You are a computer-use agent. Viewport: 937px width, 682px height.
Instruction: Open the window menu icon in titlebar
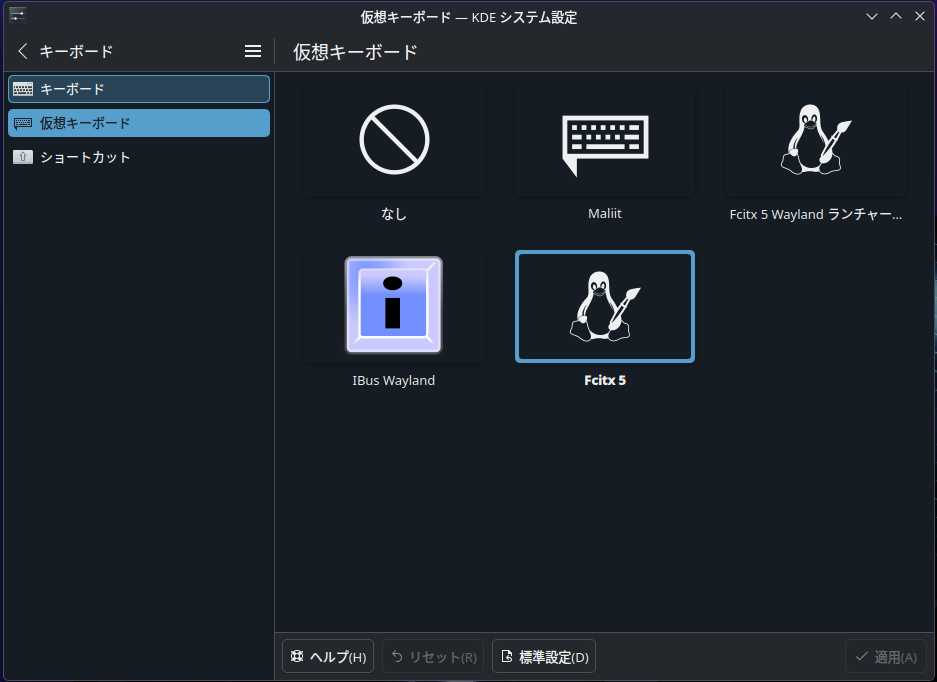coord(17,15)
